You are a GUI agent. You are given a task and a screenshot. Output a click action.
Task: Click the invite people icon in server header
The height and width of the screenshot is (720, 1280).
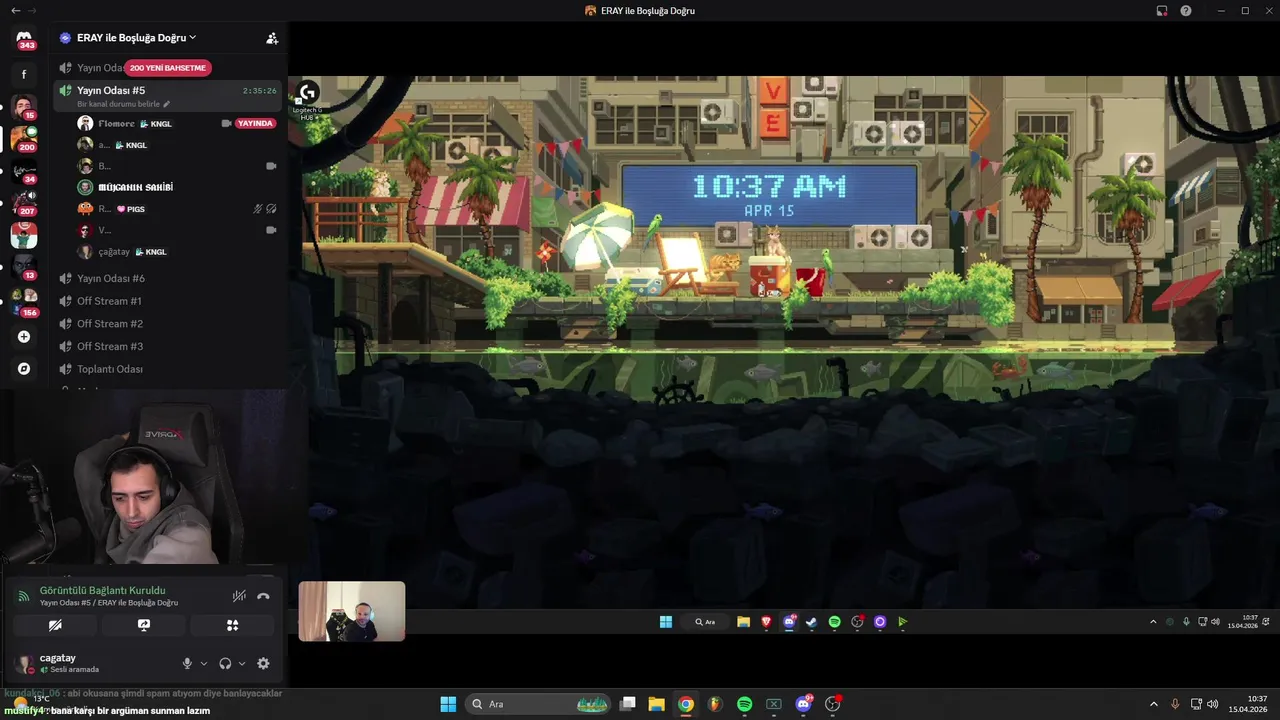271,38
